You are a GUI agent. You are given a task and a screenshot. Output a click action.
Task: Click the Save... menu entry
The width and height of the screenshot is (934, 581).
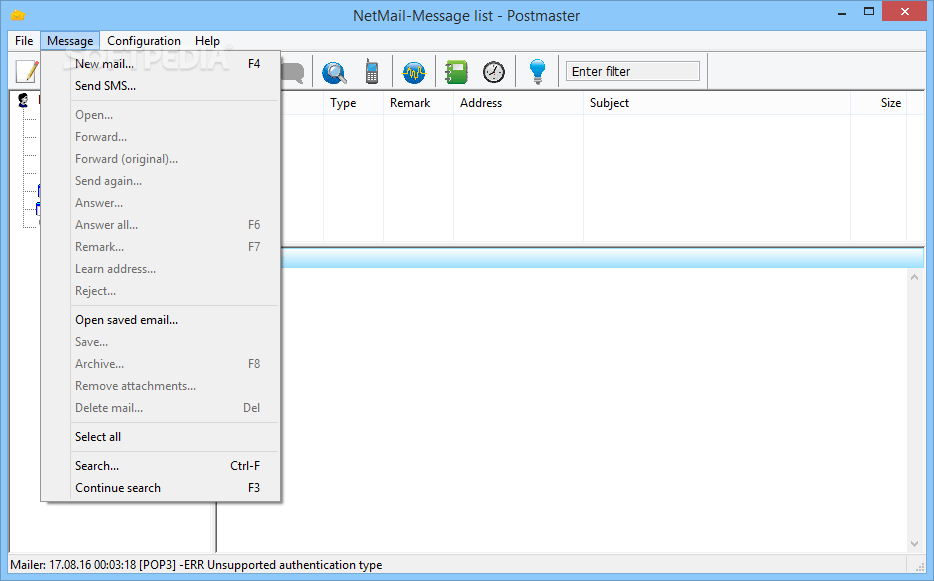pyautogui.click(x=161, y=342)
